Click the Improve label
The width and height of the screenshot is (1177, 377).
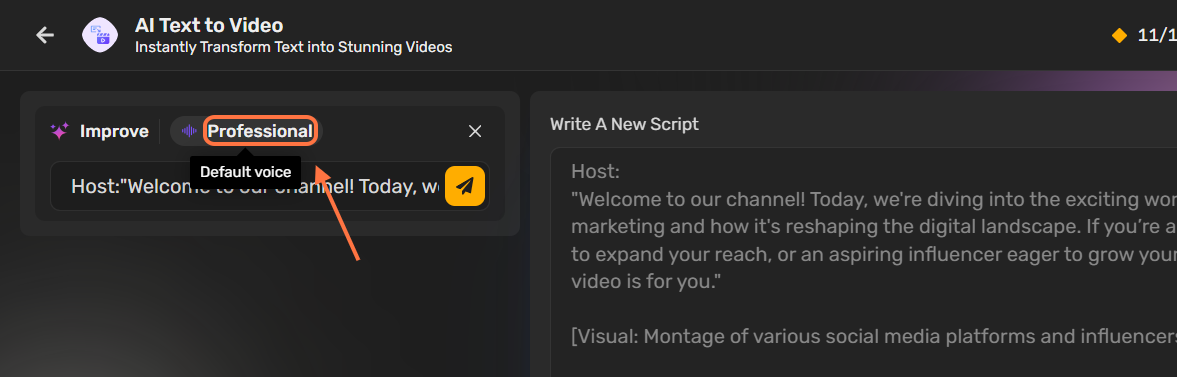(114, 131)
